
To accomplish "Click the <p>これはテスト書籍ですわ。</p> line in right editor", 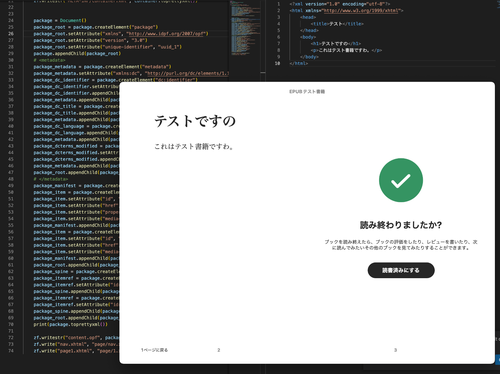I will pos(346,50).
